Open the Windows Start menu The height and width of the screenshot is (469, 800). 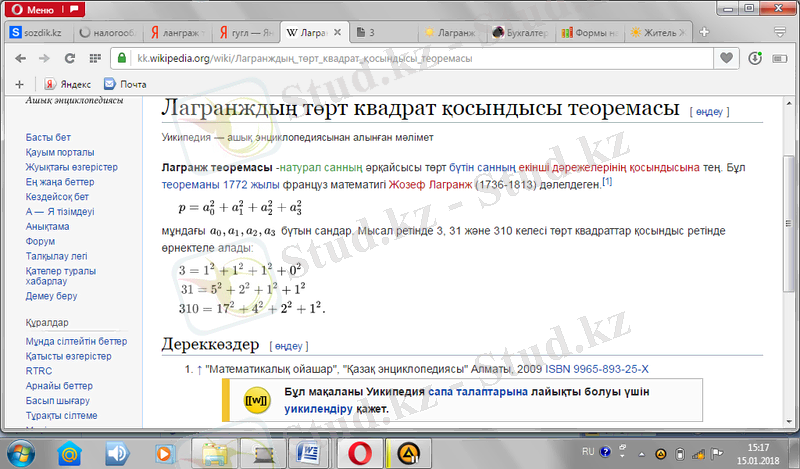click(x=22, y=453)
